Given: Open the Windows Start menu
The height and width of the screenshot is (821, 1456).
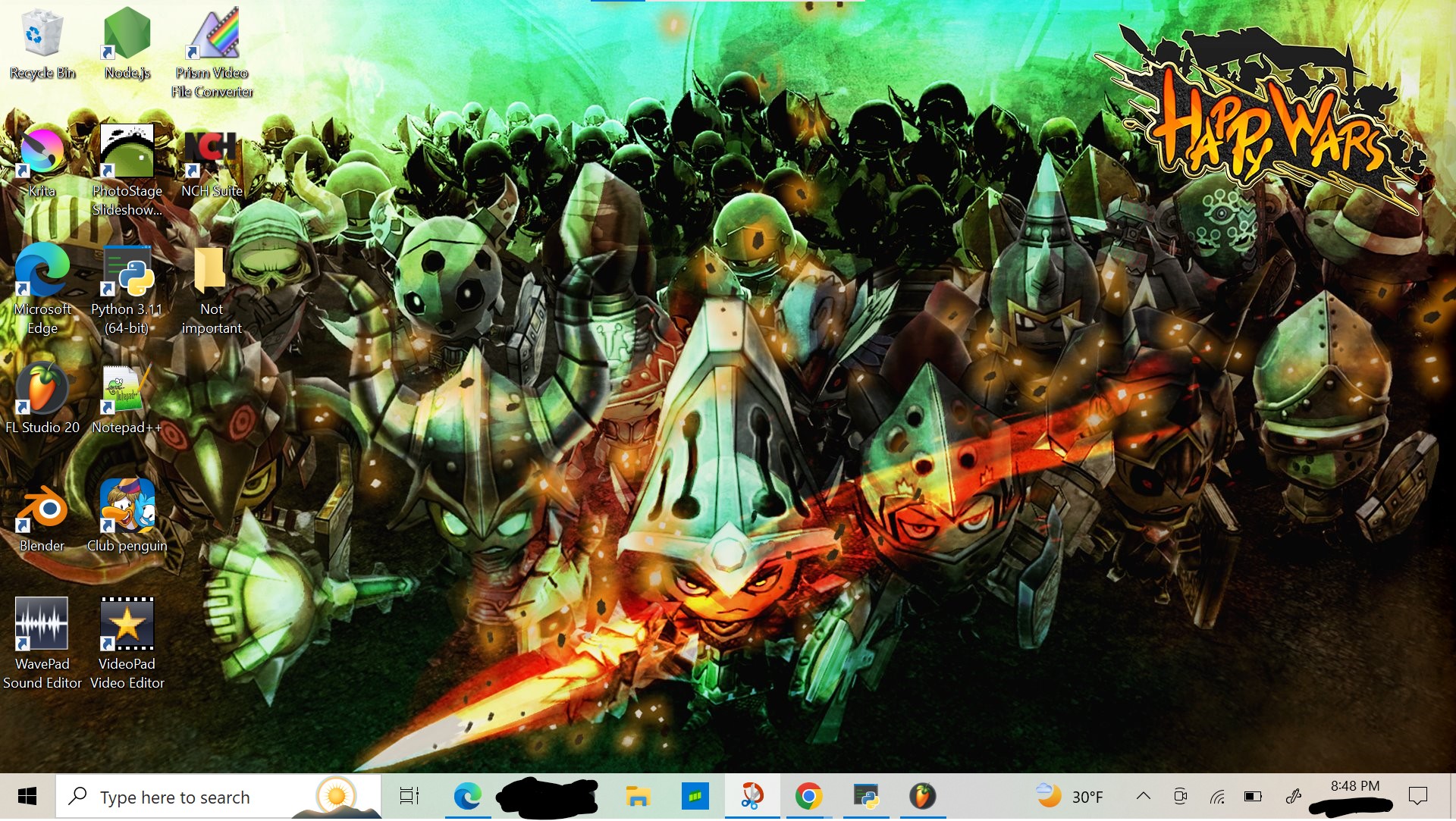Looking at the screenshot, I should (x=27, y=797).
